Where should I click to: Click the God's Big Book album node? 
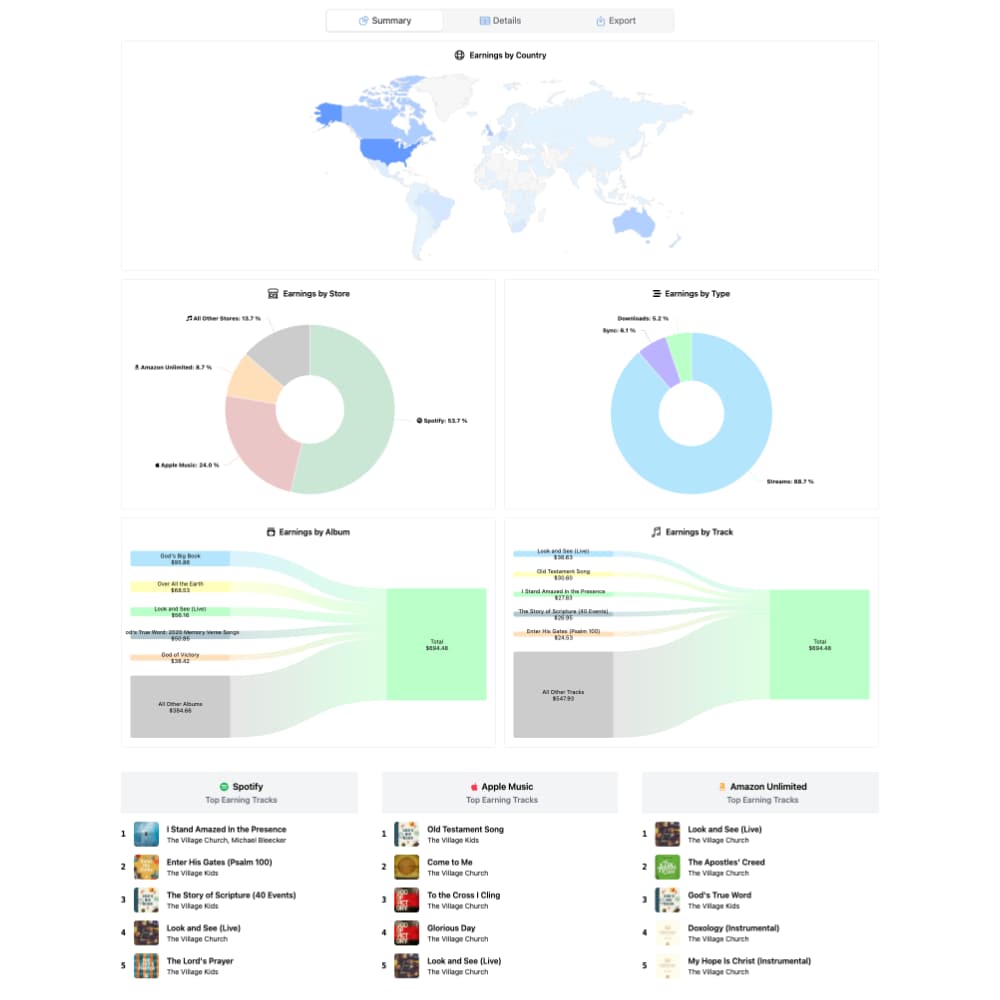point(180,559)
